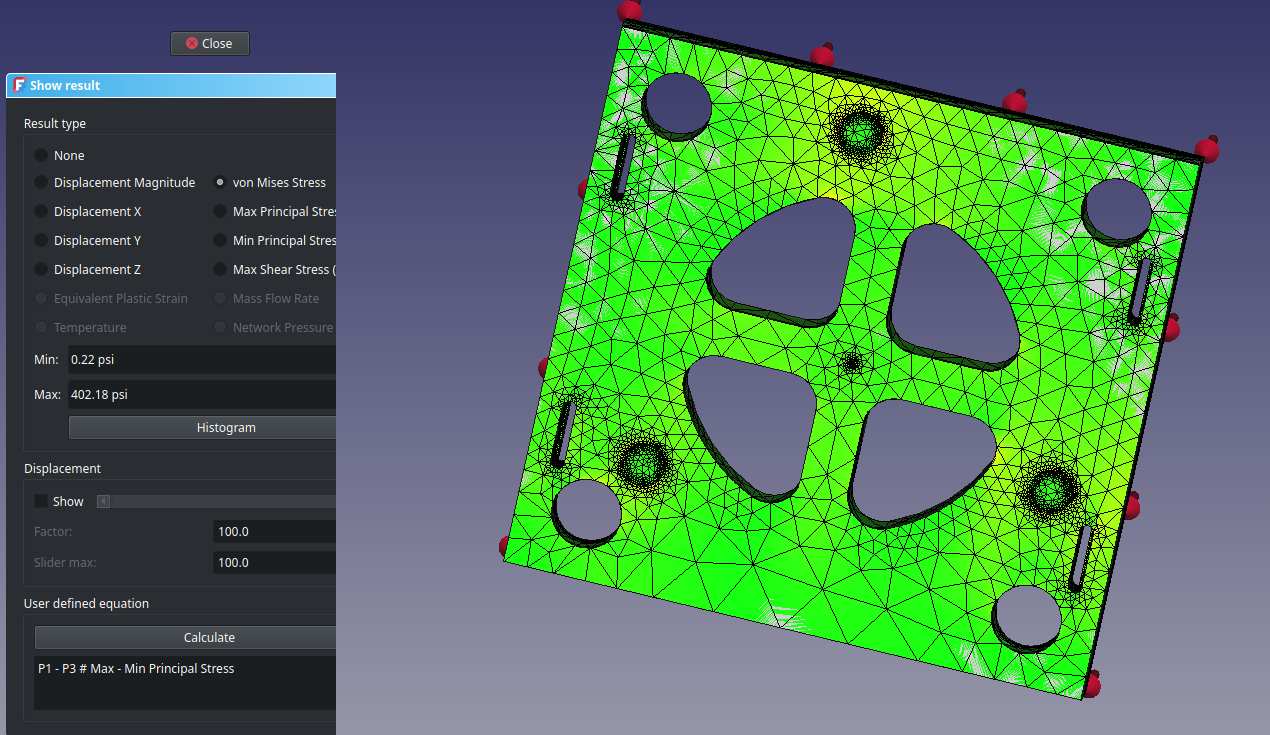1270x735 pixels.
Task: Select Displacement Z result type
Action: pyautogui.click(x=41, y=270)
